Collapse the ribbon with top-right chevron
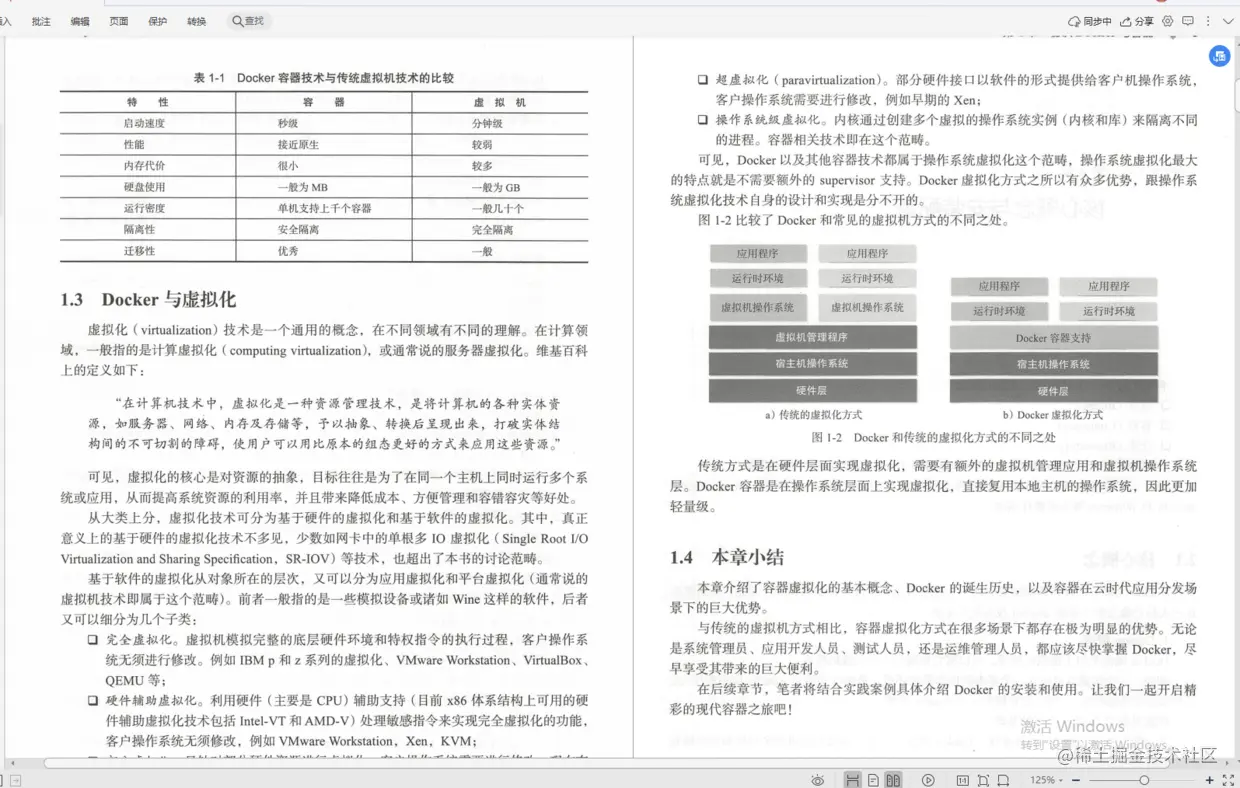The image size is (1240, 788). pos(1226,21)
